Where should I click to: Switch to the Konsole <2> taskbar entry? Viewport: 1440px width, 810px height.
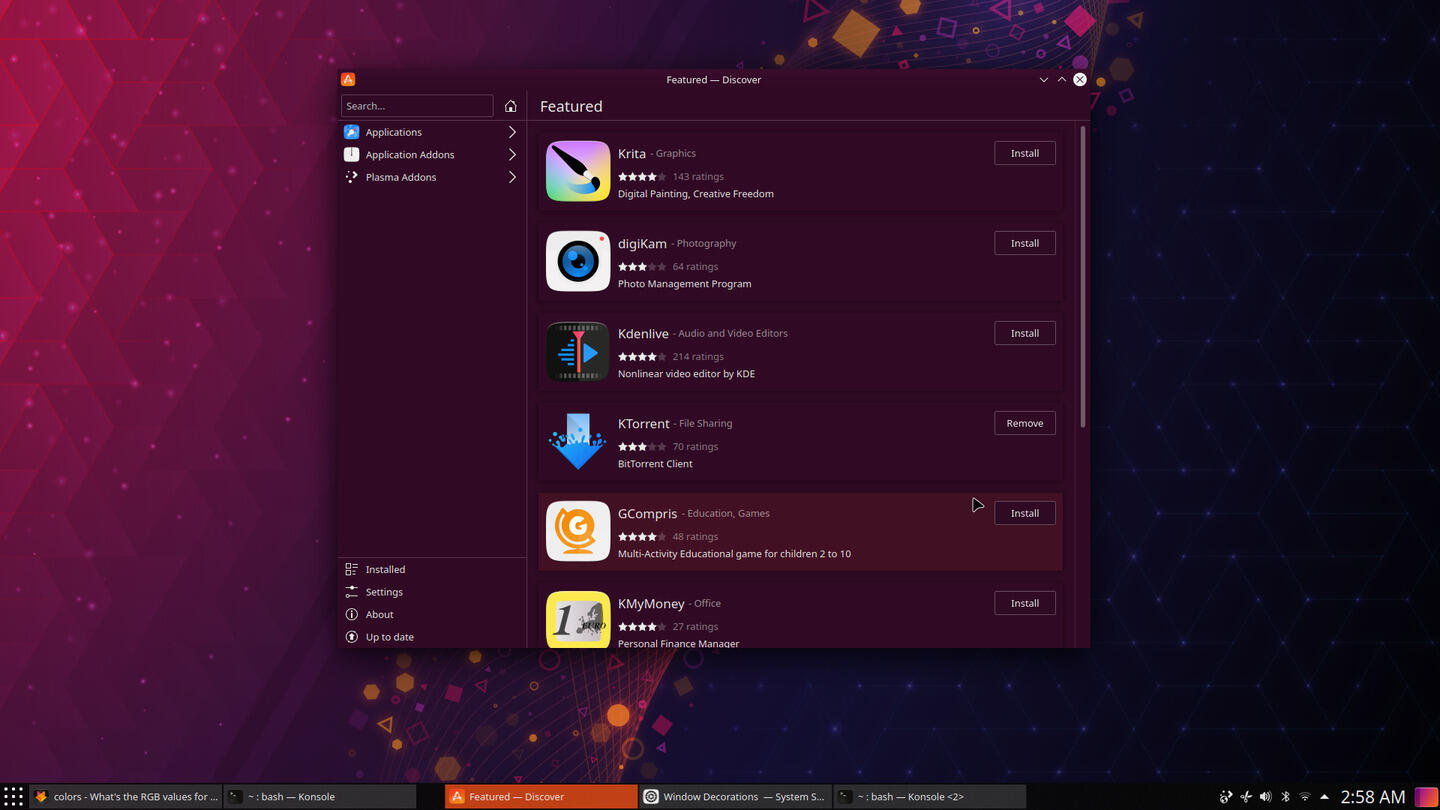(x=930, y=797)
